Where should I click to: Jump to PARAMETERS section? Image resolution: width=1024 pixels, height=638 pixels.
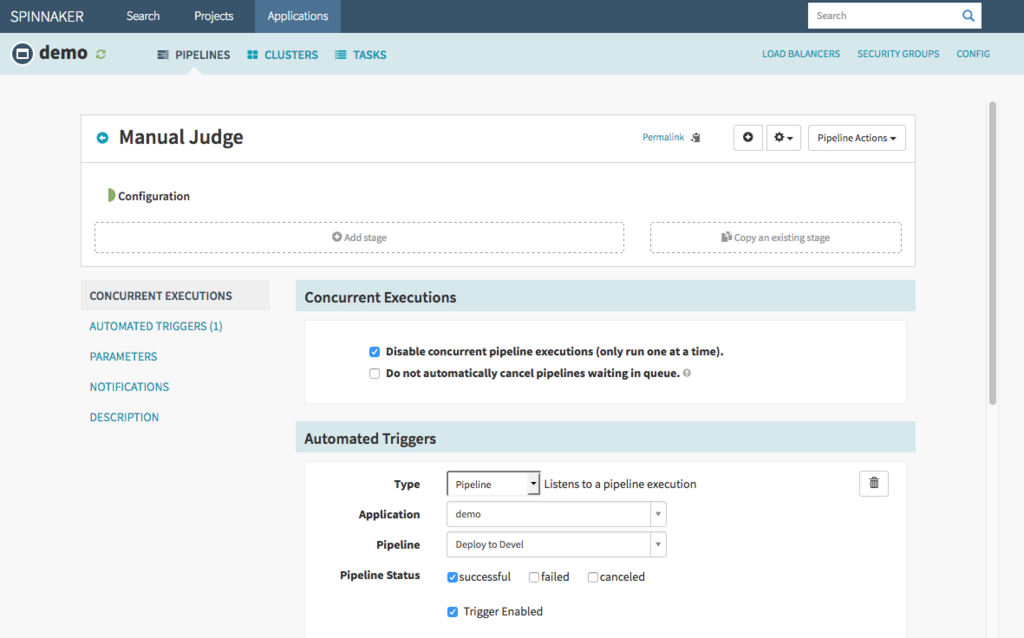pos(123,357)
